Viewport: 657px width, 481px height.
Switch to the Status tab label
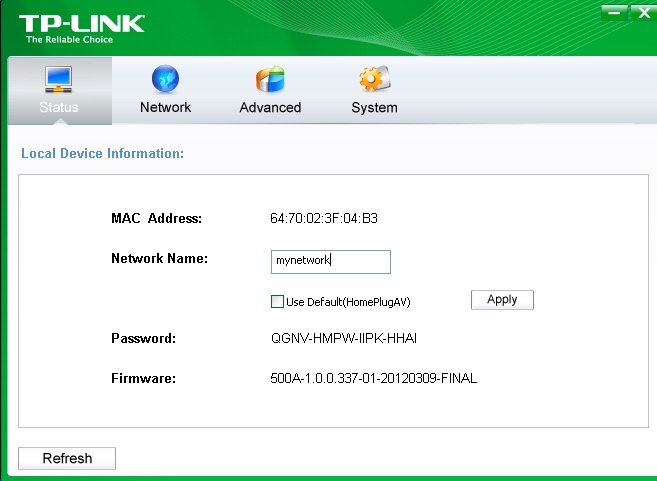tap(59, 107)
